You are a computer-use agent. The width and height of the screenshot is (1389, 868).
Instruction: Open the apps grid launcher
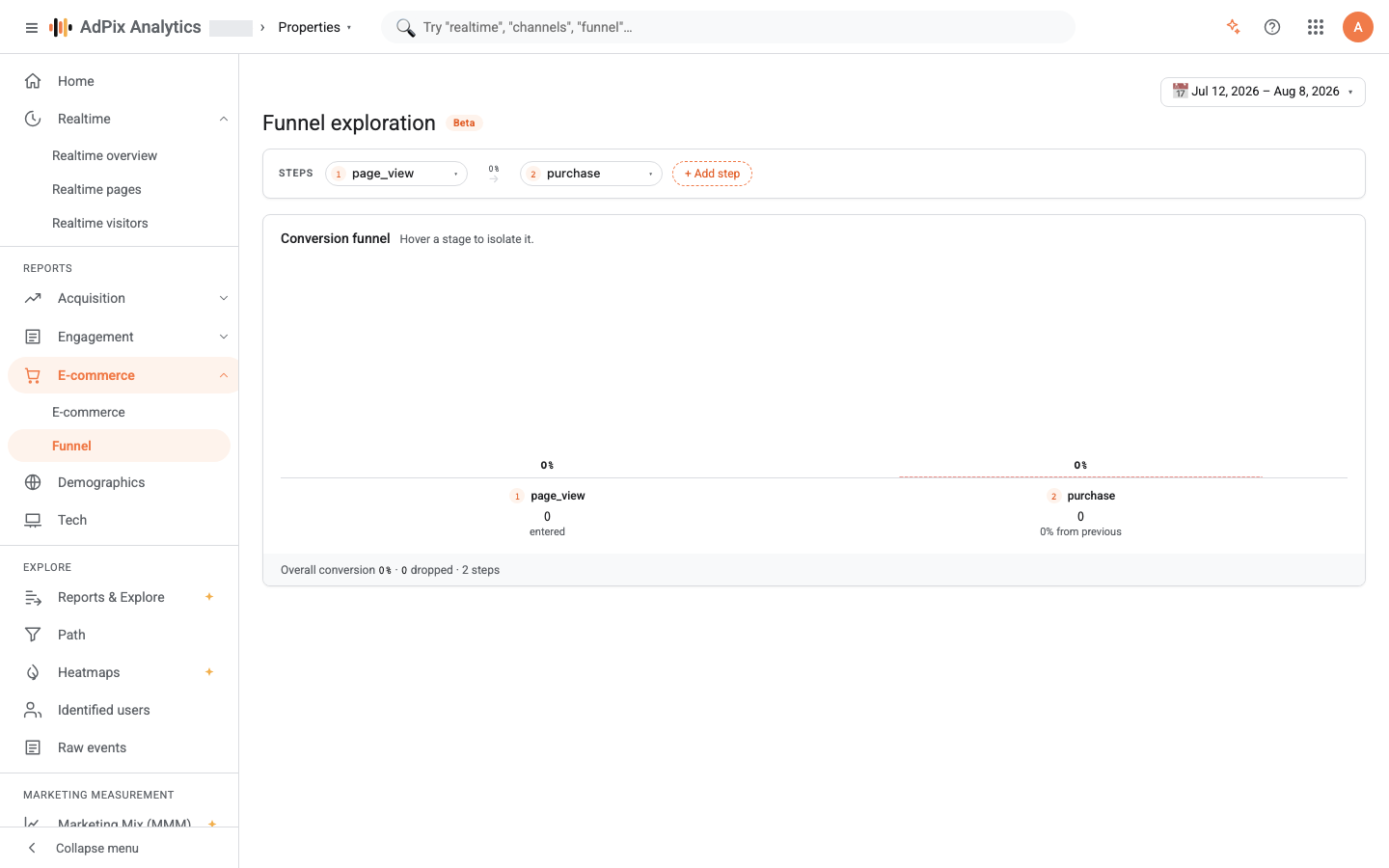pyautogui.click(x=1316, y=27)
